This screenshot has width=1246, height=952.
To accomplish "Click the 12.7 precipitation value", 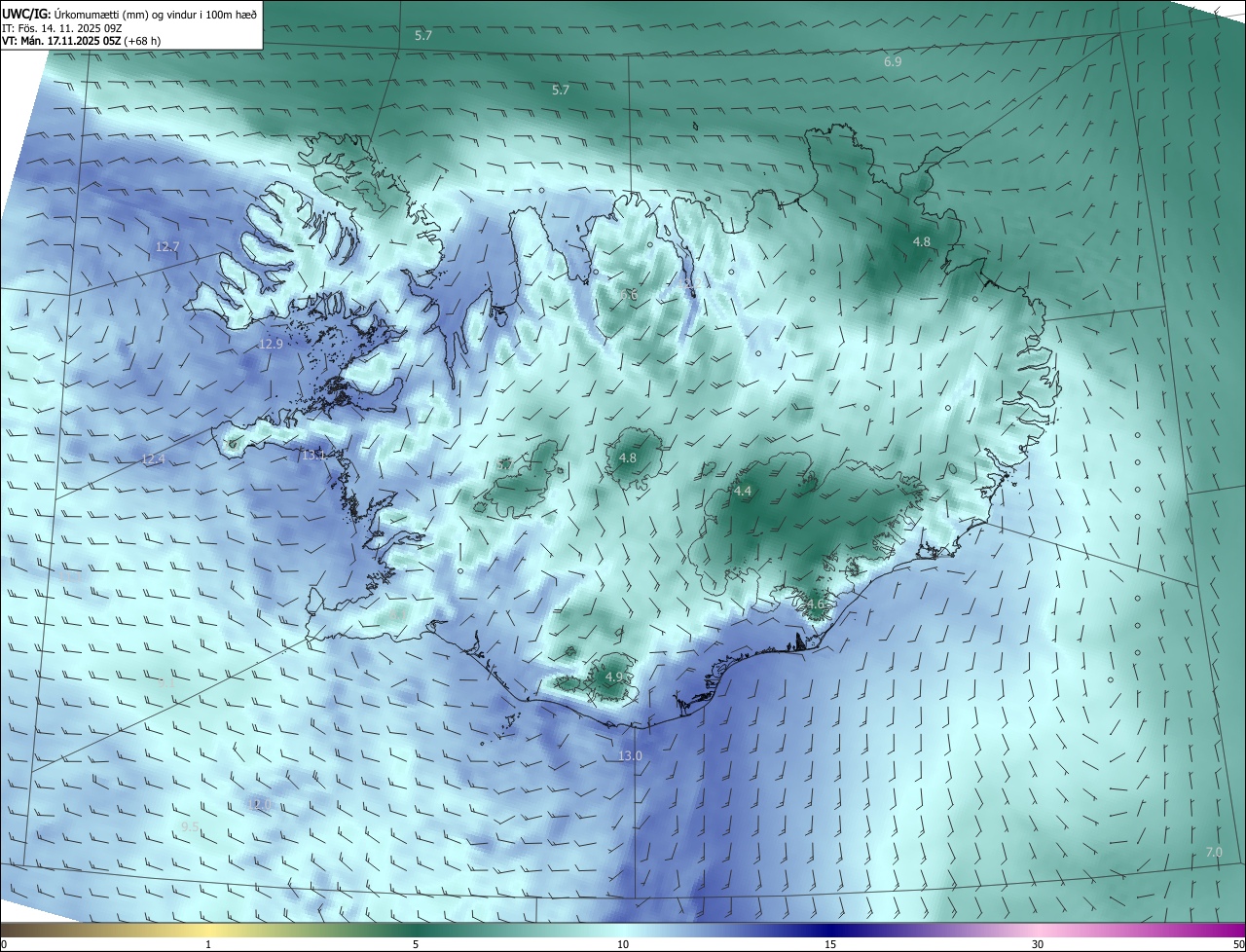I will point(167,246).
